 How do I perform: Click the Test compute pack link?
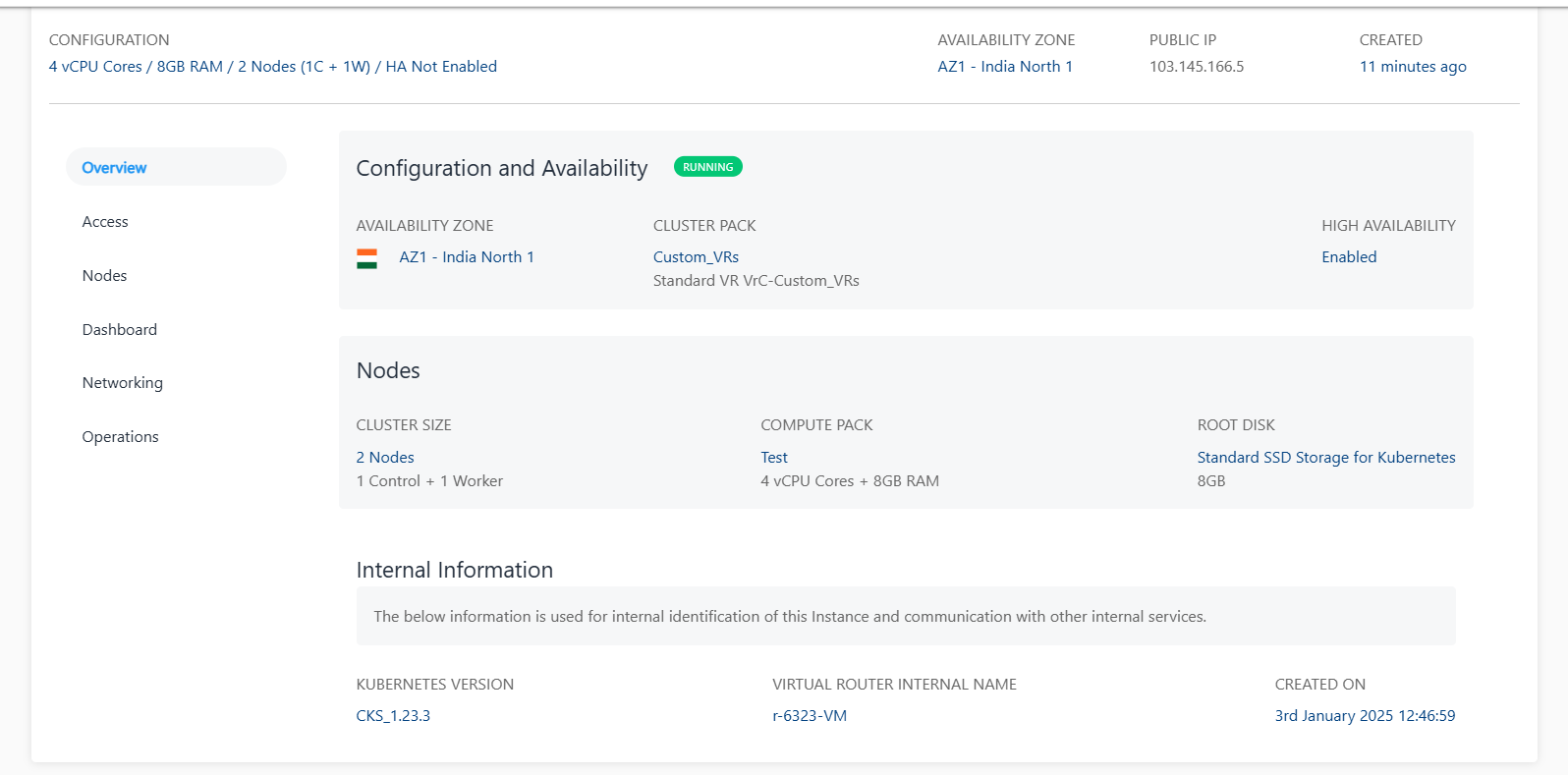[x=773, y=458]
